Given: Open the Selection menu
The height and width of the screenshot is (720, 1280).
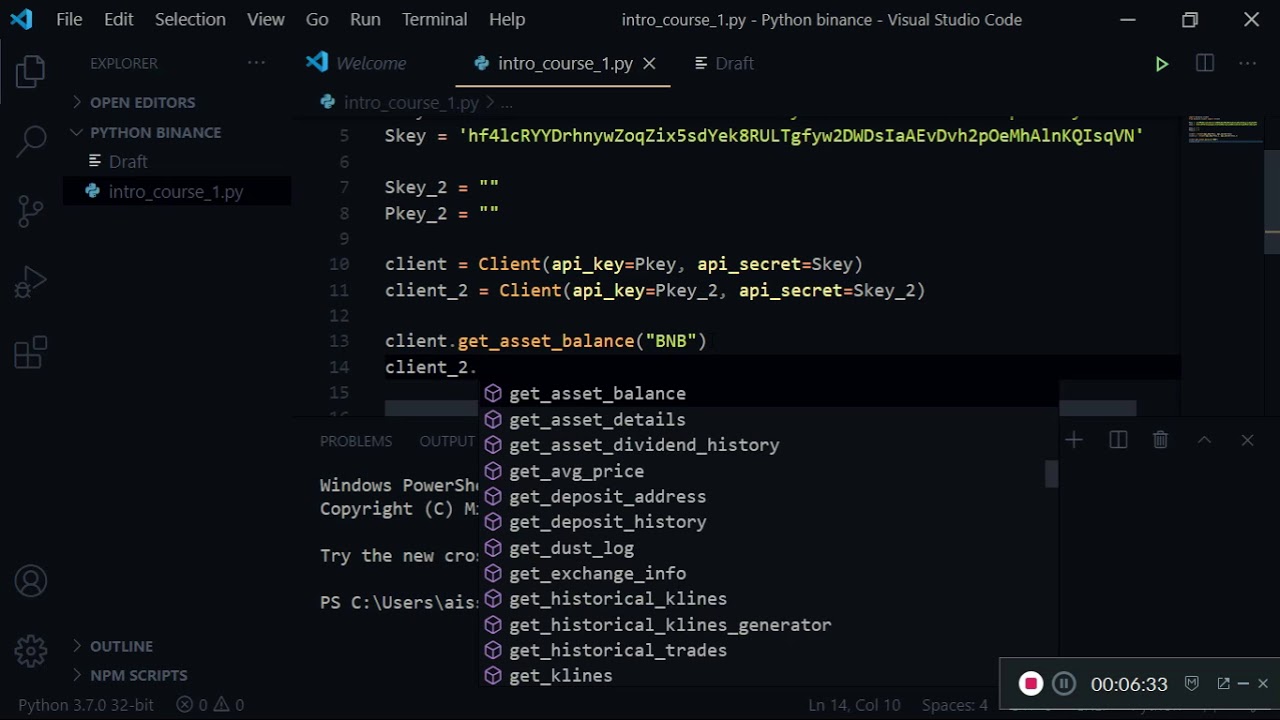Looking at the screenshot, I should 190,19.
